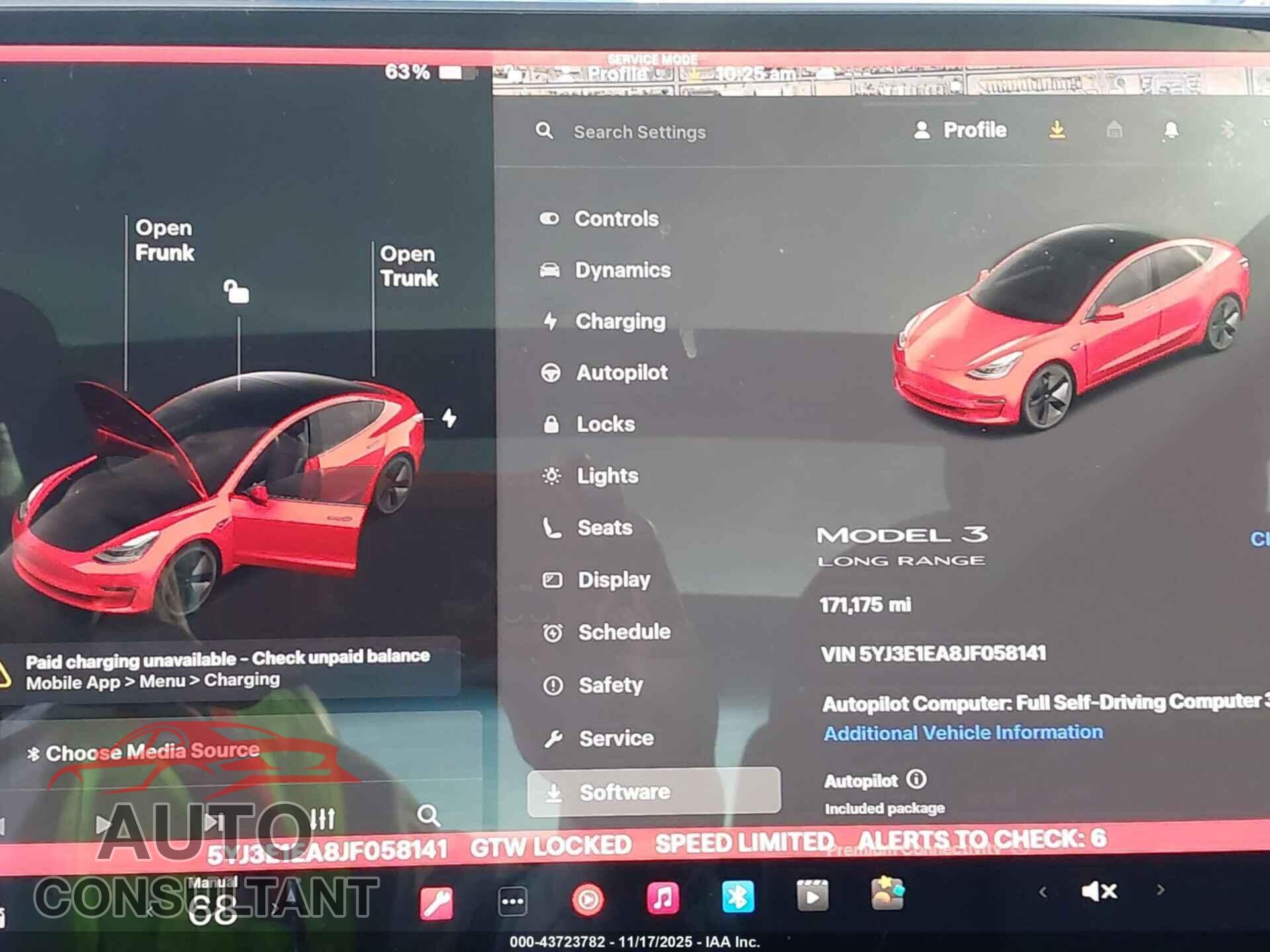This screenshot has width=1270, height=952.
Task: Click the magnifier icon beside Search Settings
Action: [544, 130]
